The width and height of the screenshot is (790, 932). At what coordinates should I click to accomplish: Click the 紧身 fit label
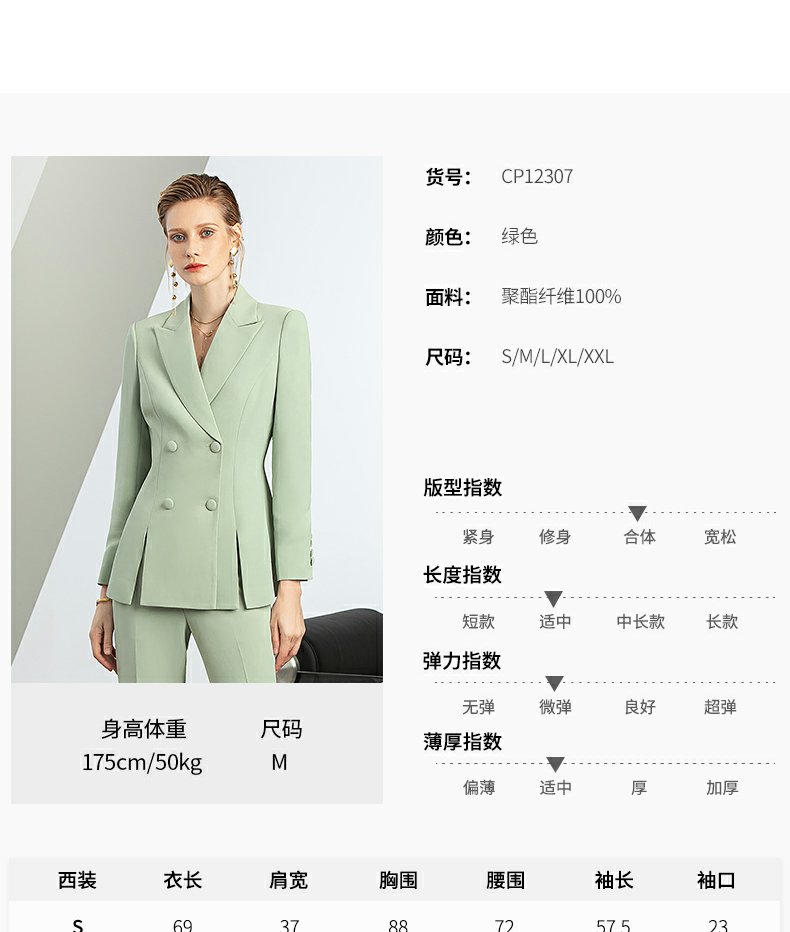479,537
